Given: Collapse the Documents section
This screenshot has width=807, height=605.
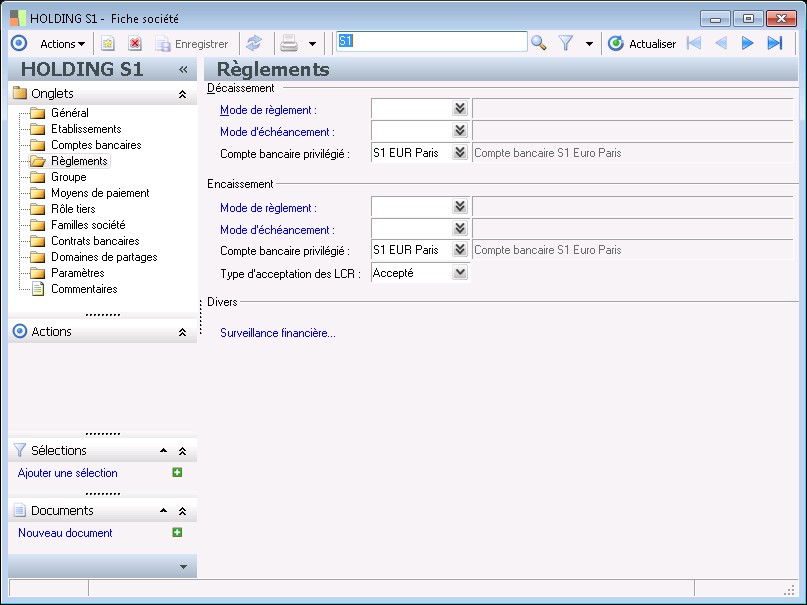Looking at the screenshot, I should tap(182, 511).
